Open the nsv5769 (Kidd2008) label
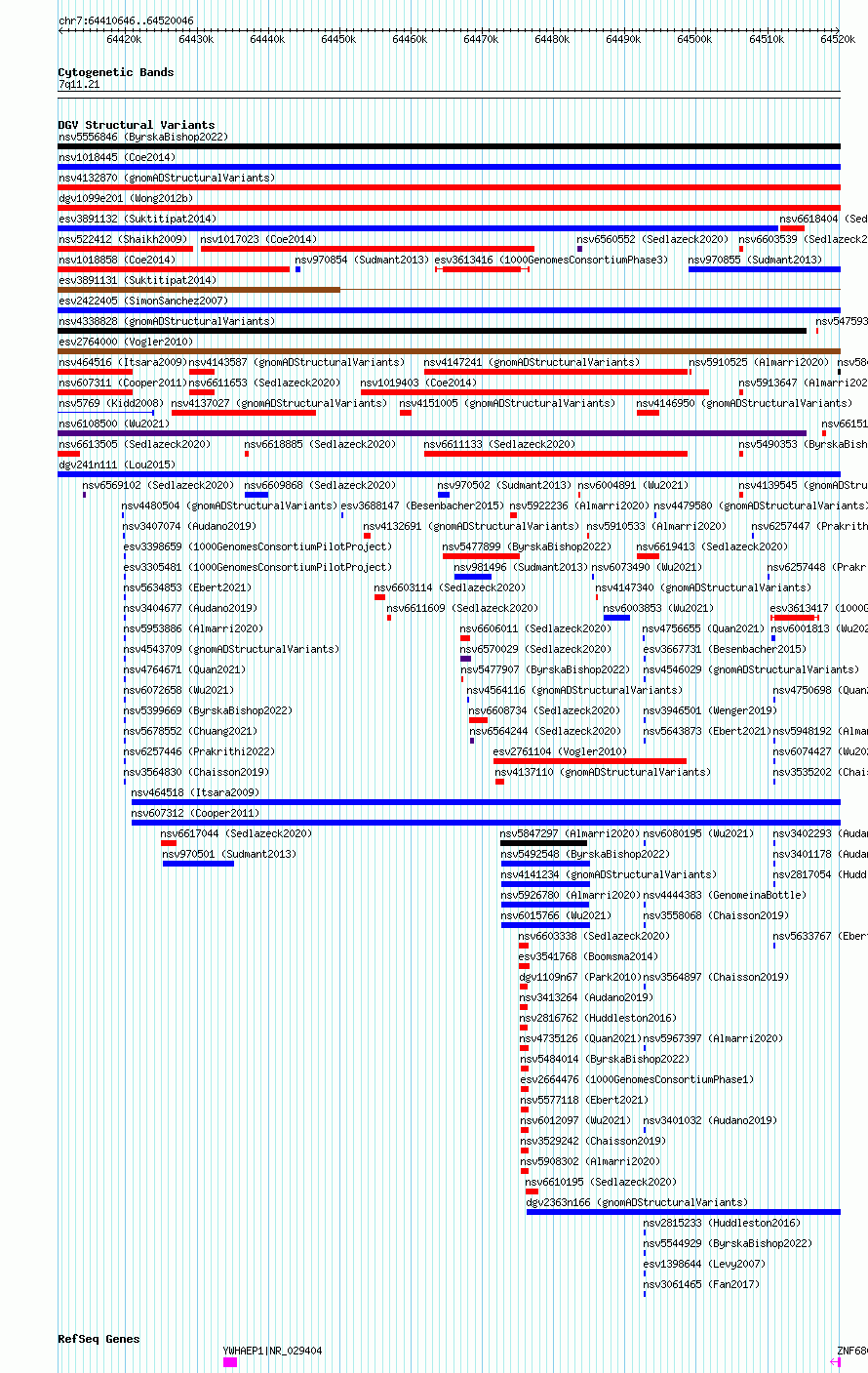868x1373 pixels. [x=111, y=403]
